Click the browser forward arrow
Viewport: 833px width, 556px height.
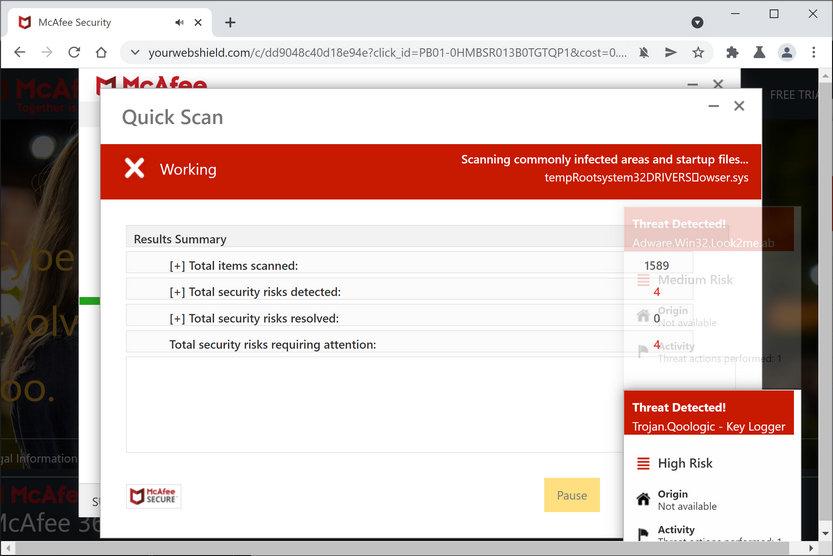47,52
